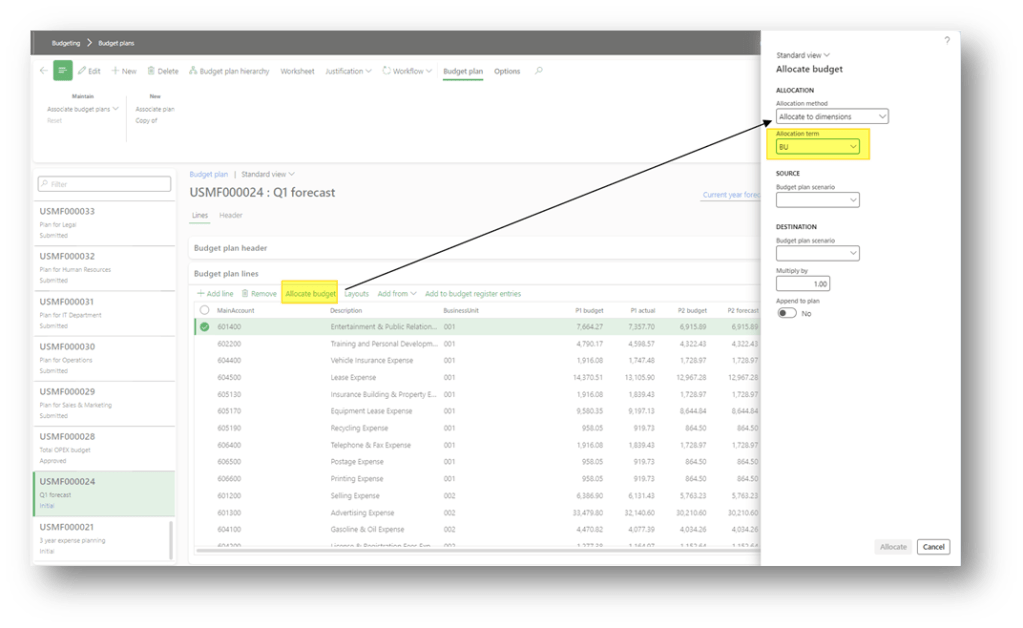Switch to the Options tab
The width and height of the screenshot is (1023, 628).
(x=507, y=71)
